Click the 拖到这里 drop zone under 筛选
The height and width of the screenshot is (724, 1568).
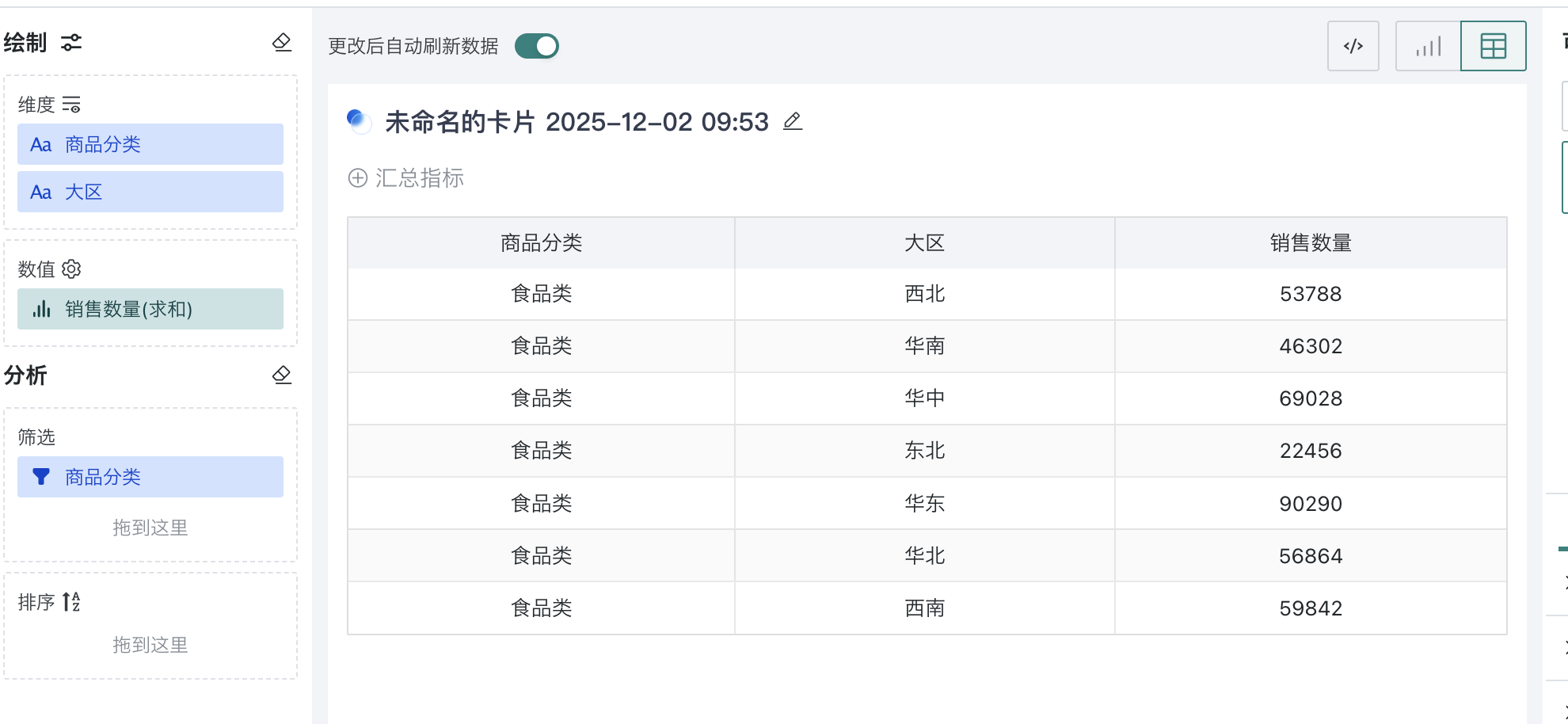[x=149, y=528]
